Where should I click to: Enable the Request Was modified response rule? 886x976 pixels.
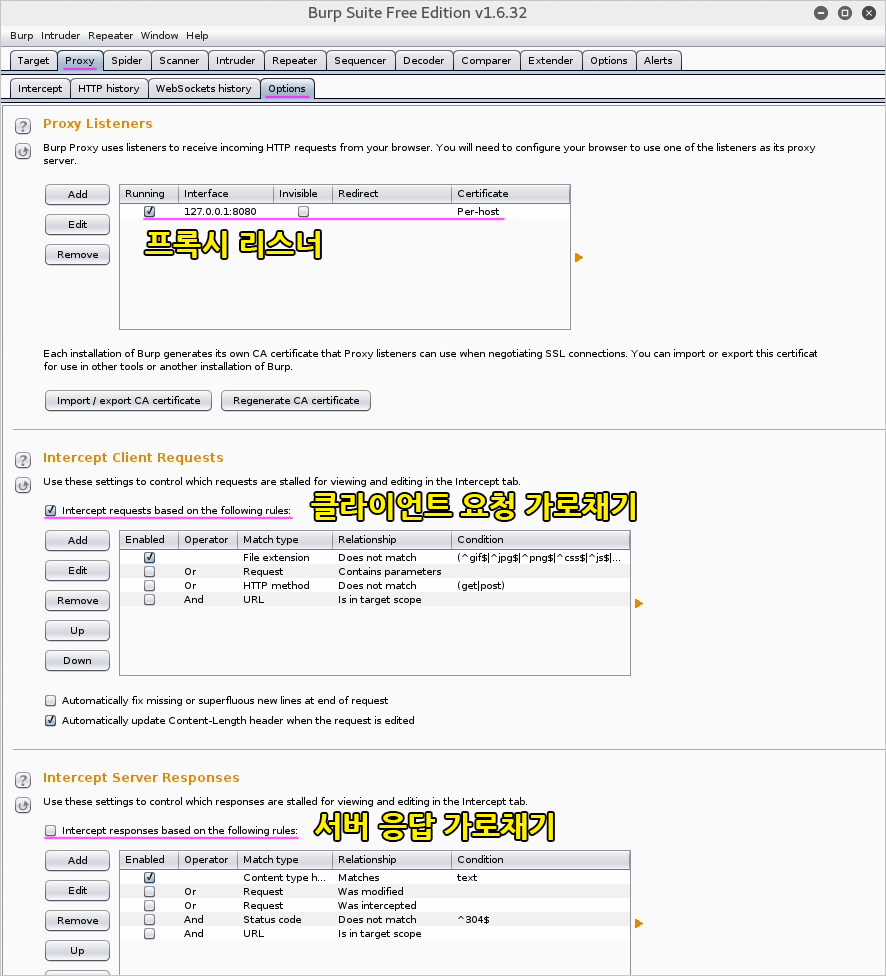[x=149, y=891]
